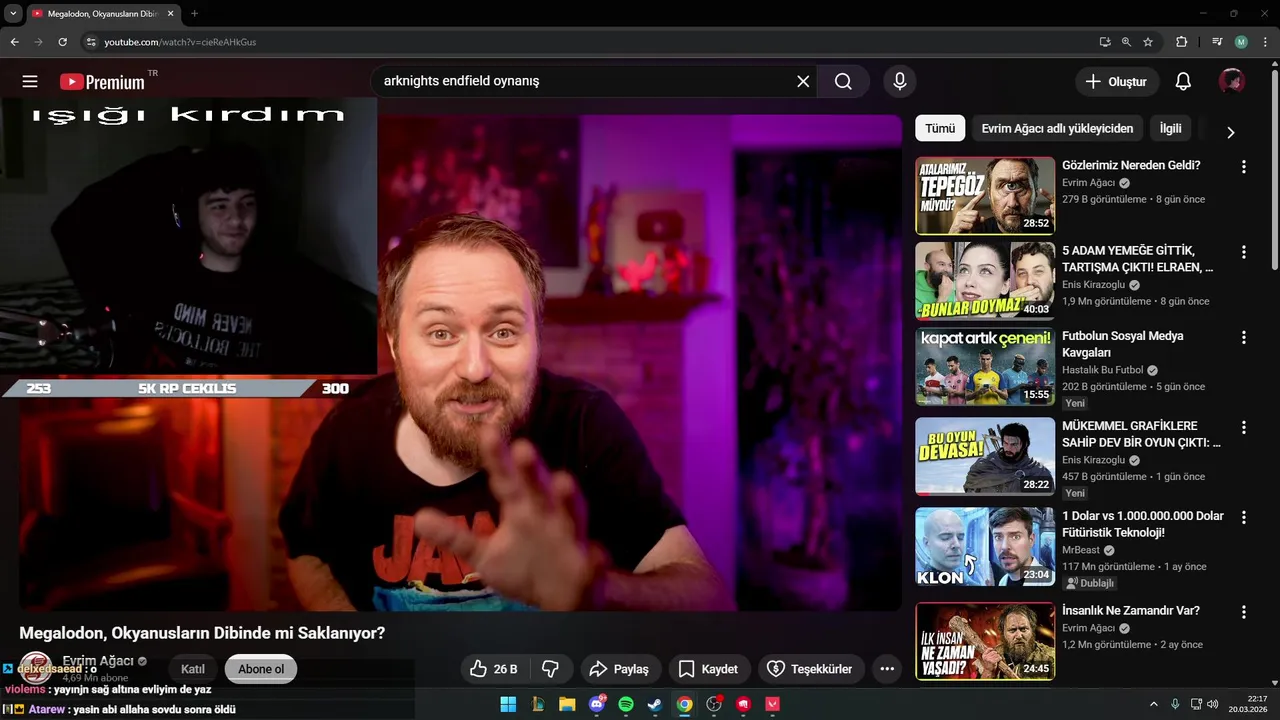Screen dimensions: 1280x720
Task: Open title İnsanlık Ne Zamandır Var?
Action: click(x=1131, y=611)
